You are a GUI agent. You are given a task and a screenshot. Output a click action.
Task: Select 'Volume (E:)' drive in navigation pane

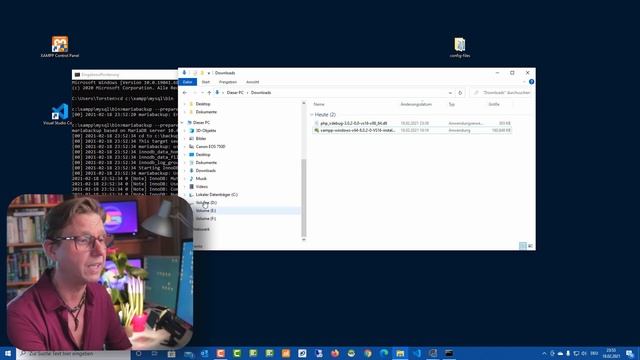click(x=206, y=211)
